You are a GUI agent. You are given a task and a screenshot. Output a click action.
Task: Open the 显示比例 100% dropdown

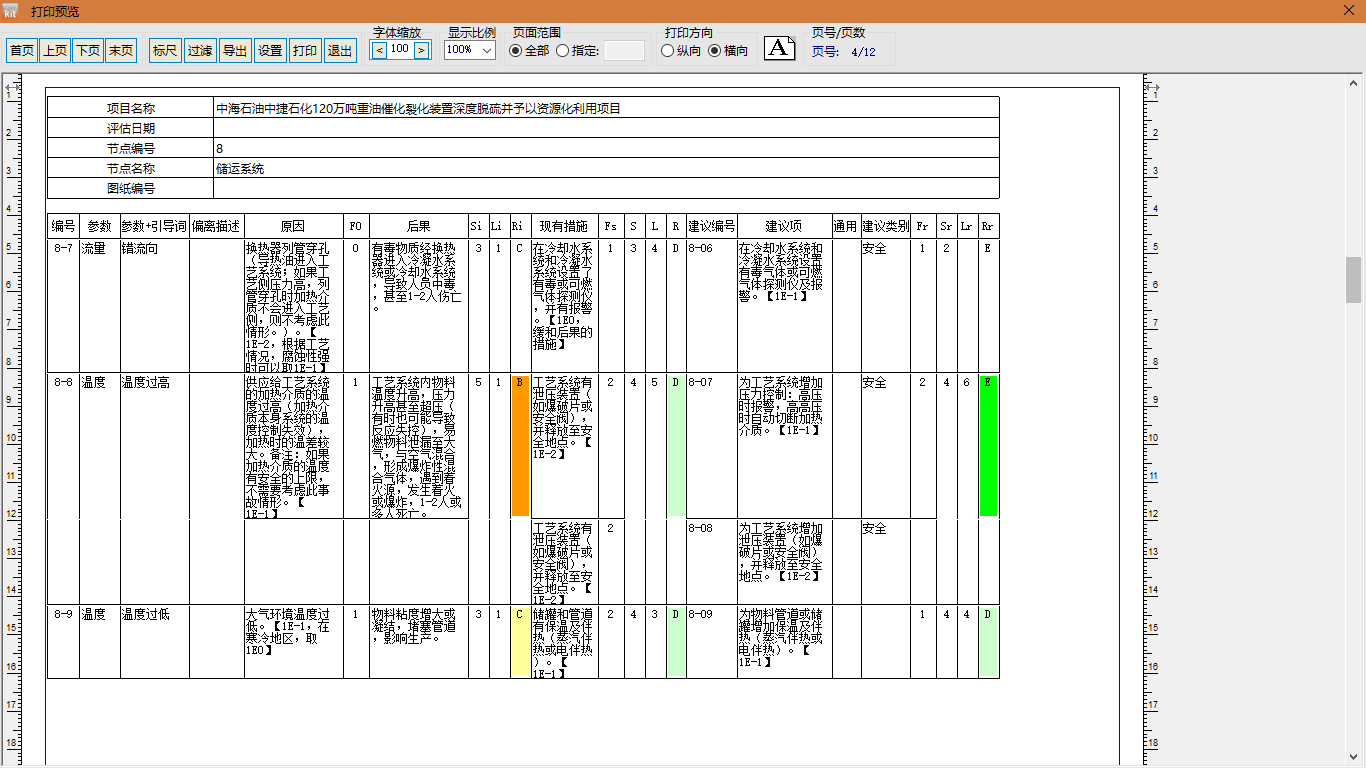pos(470,50)
